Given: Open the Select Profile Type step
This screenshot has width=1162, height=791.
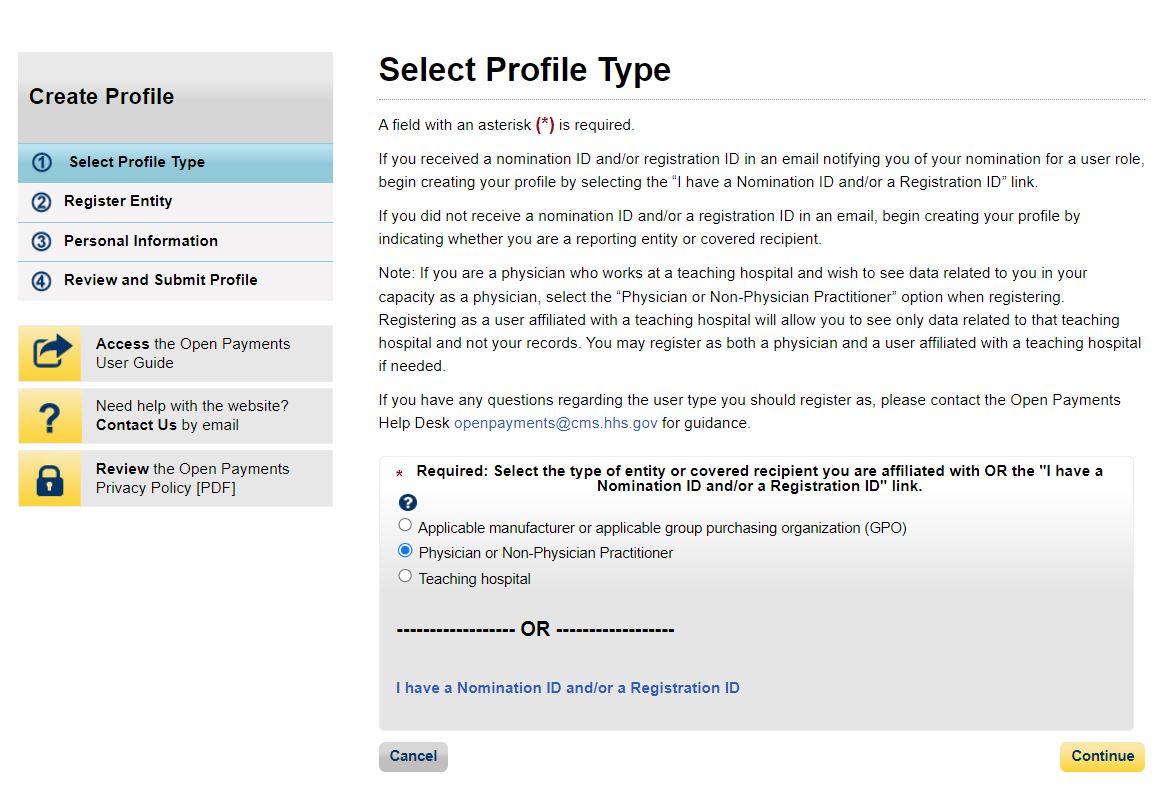Looking at the screenshot, I should click(137, 162).
